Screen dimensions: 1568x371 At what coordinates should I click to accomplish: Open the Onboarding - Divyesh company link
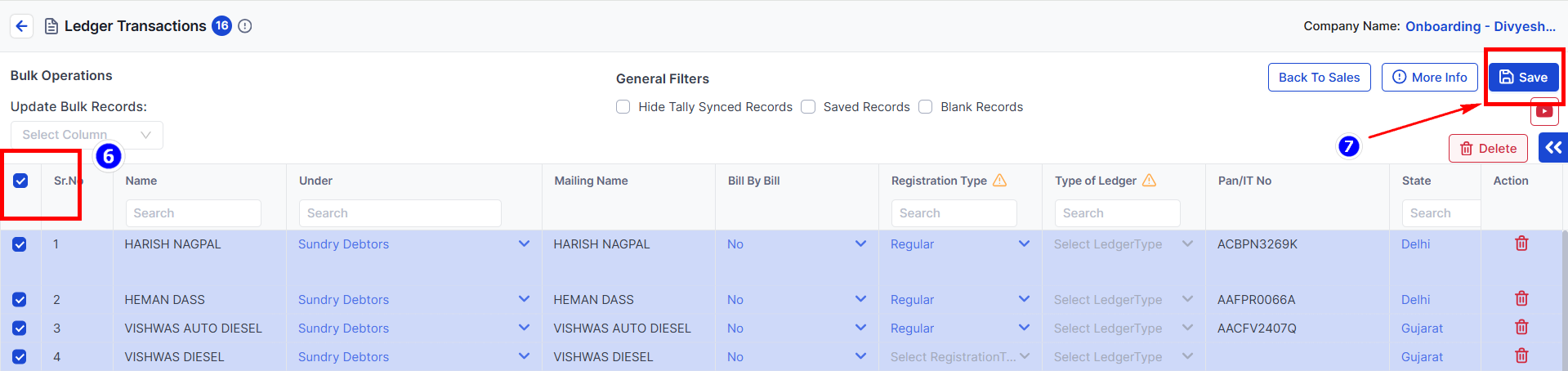click(1481, 26)
